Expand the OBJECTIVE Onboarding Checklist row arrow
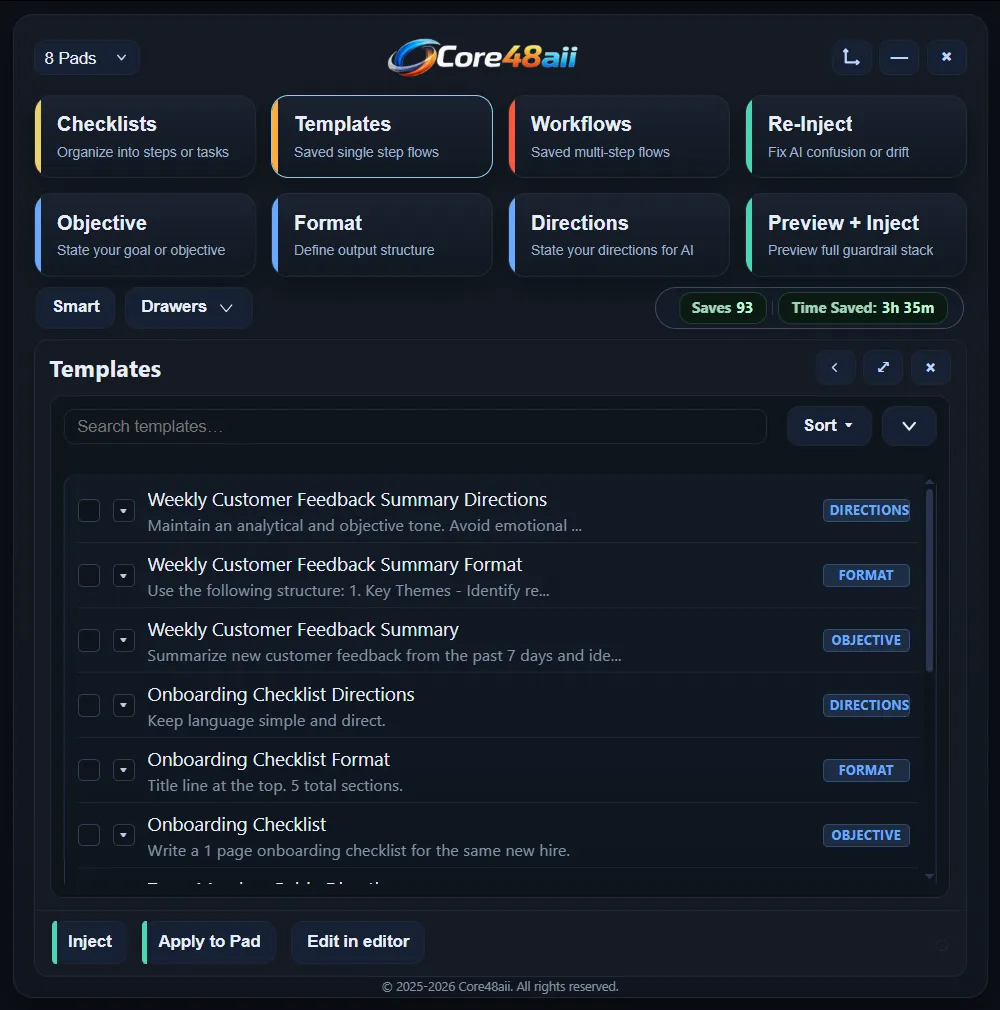Image resolution: width=1000 pixels, height=1010 pixels. pyautogui.click(x=124, y=835)
